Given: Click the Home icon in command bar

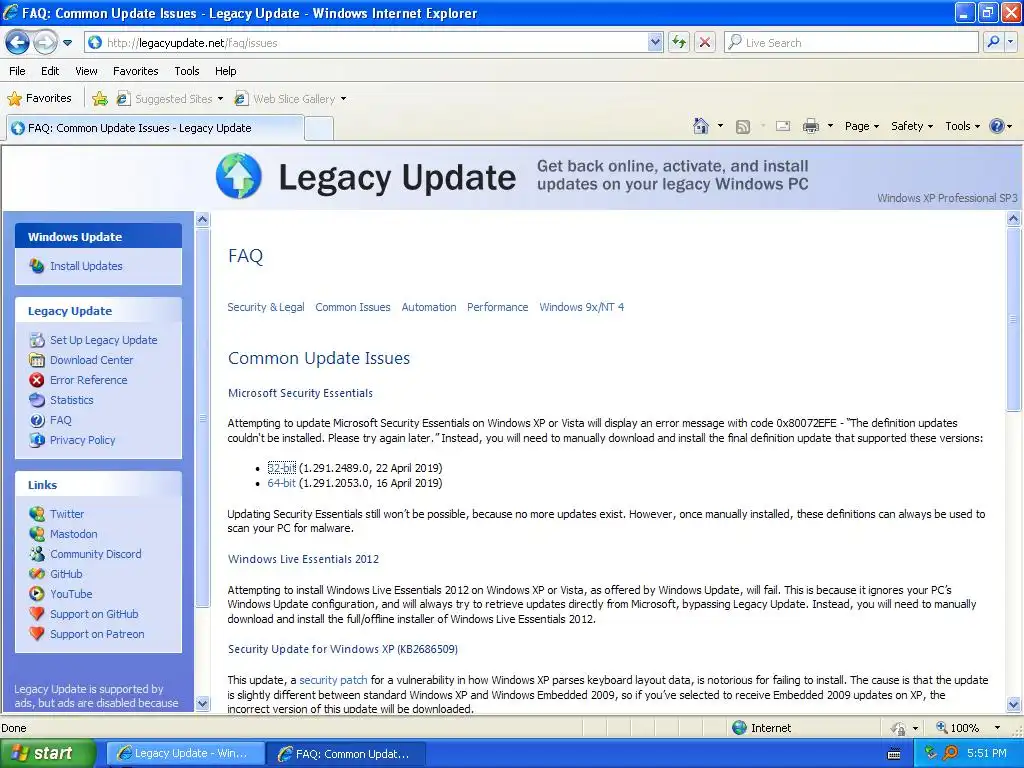Looking at the screenshot, I should pyautogui.click(x=701, y=126).
